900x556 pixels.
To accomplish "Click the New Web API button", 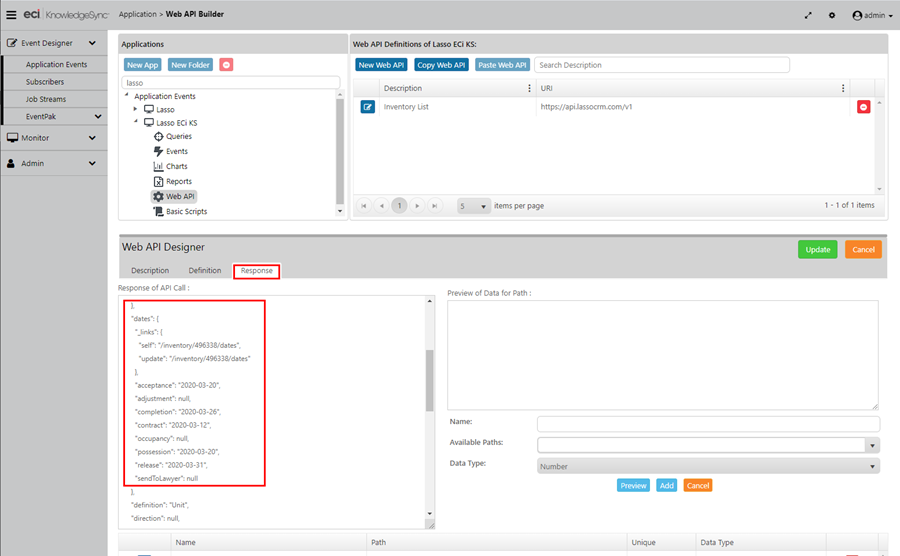I will 381,65.
